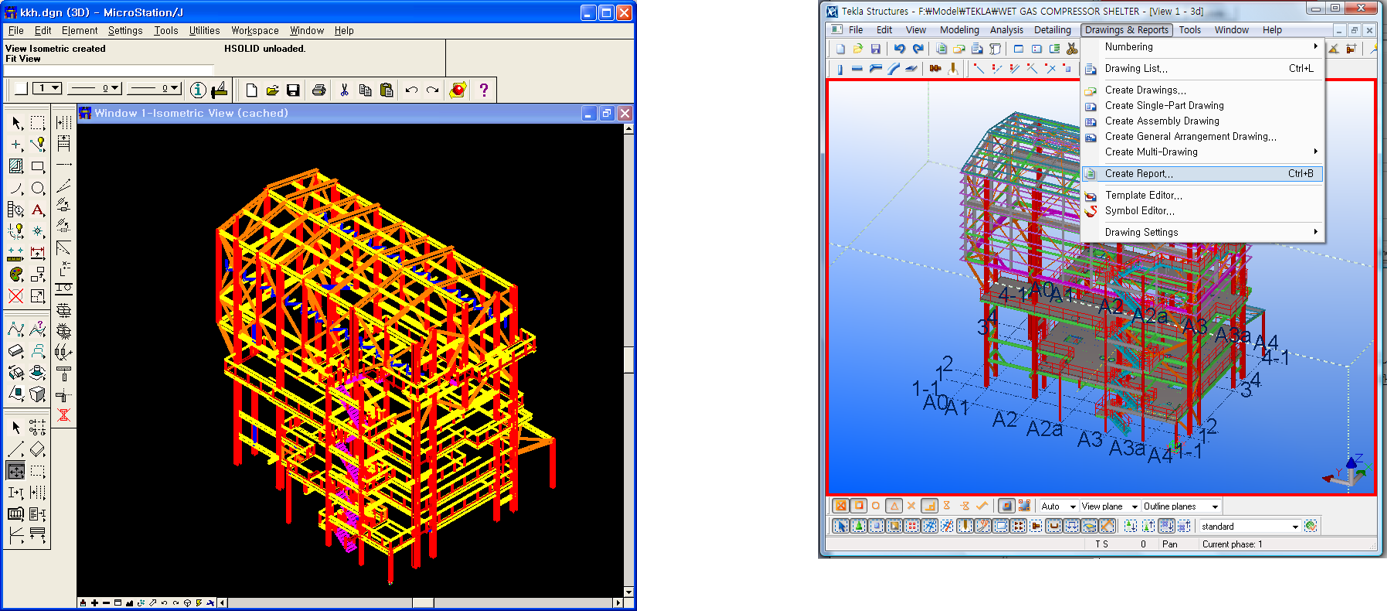Click the Print icon in MicroStation toolbar
This screenshot has height=611, width=1387.
tap(318, 90)
